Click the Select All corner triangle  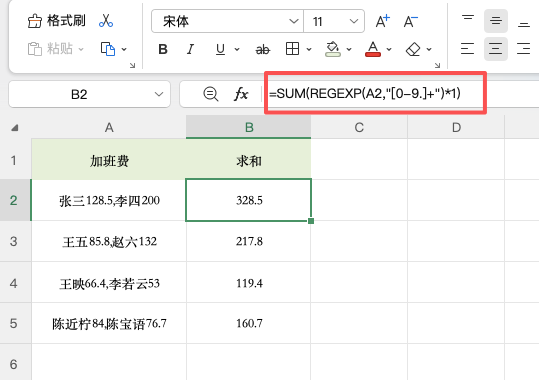point(14,128)
